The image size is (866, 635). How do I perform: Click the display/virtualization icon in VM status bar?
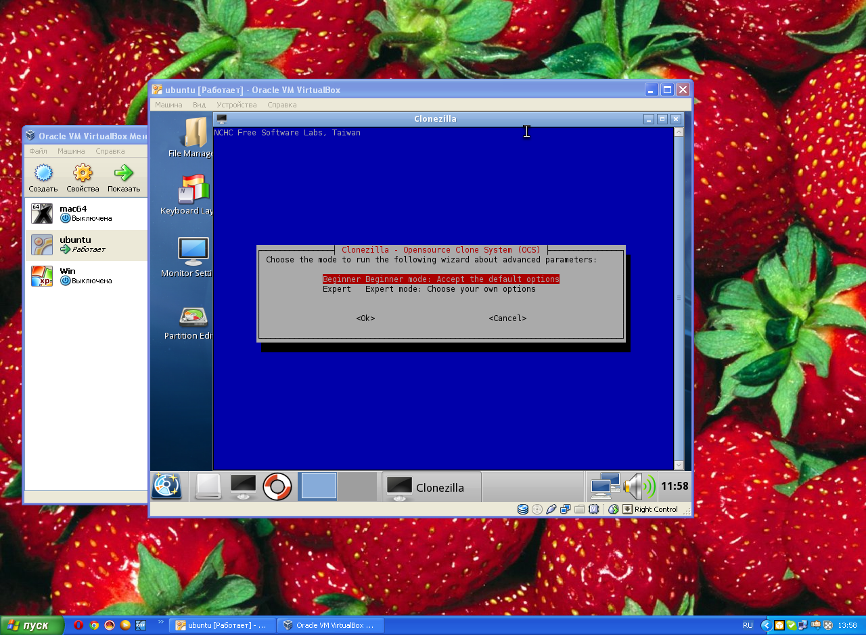click(x=594, y=509)
